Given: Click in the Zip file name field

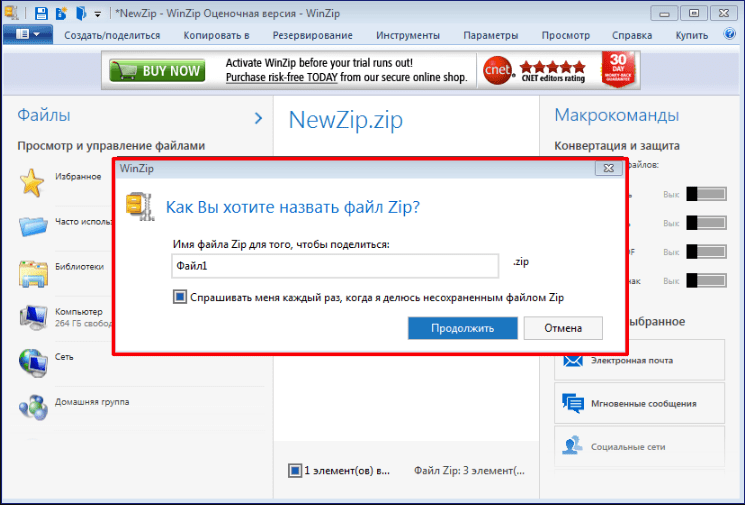Looking at the screenshot, I should pos(335,266).
